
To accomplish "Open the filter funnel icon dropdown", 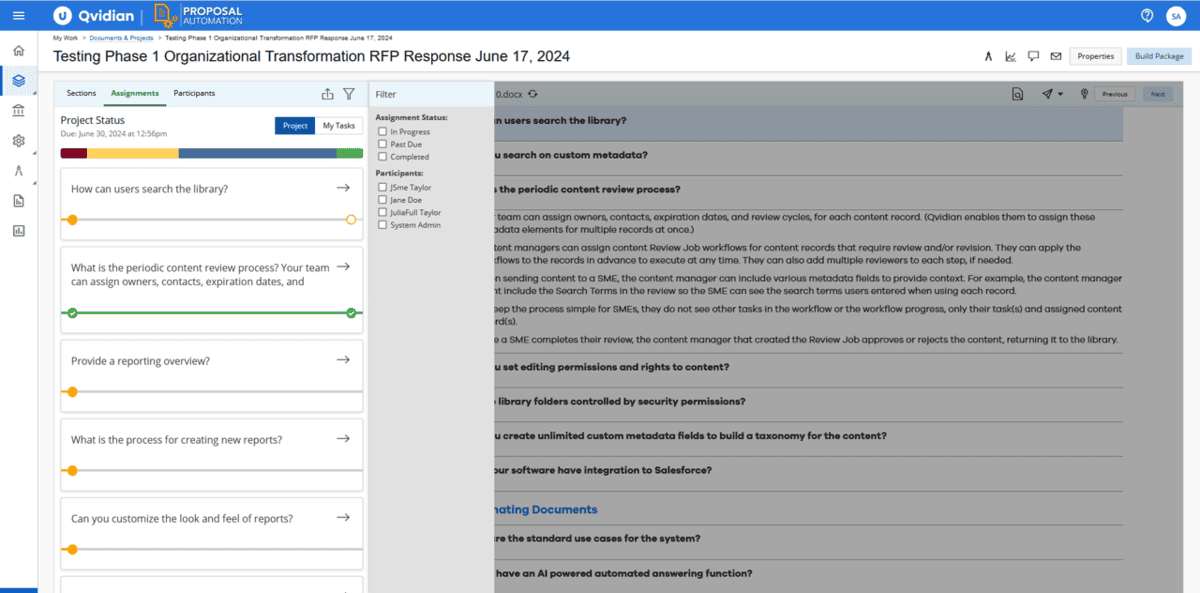I will [348, 92].
